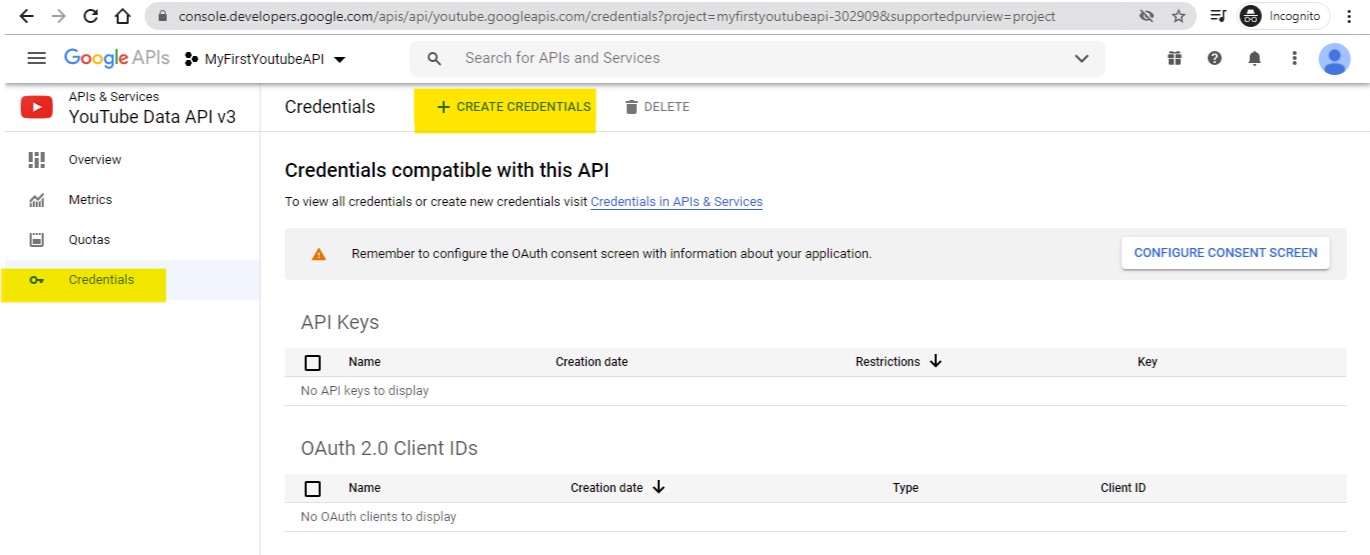Viewport: 1370px width, 555px height.
Task: Bookmark page with the star icon
Action: (x=1178, y=17)
